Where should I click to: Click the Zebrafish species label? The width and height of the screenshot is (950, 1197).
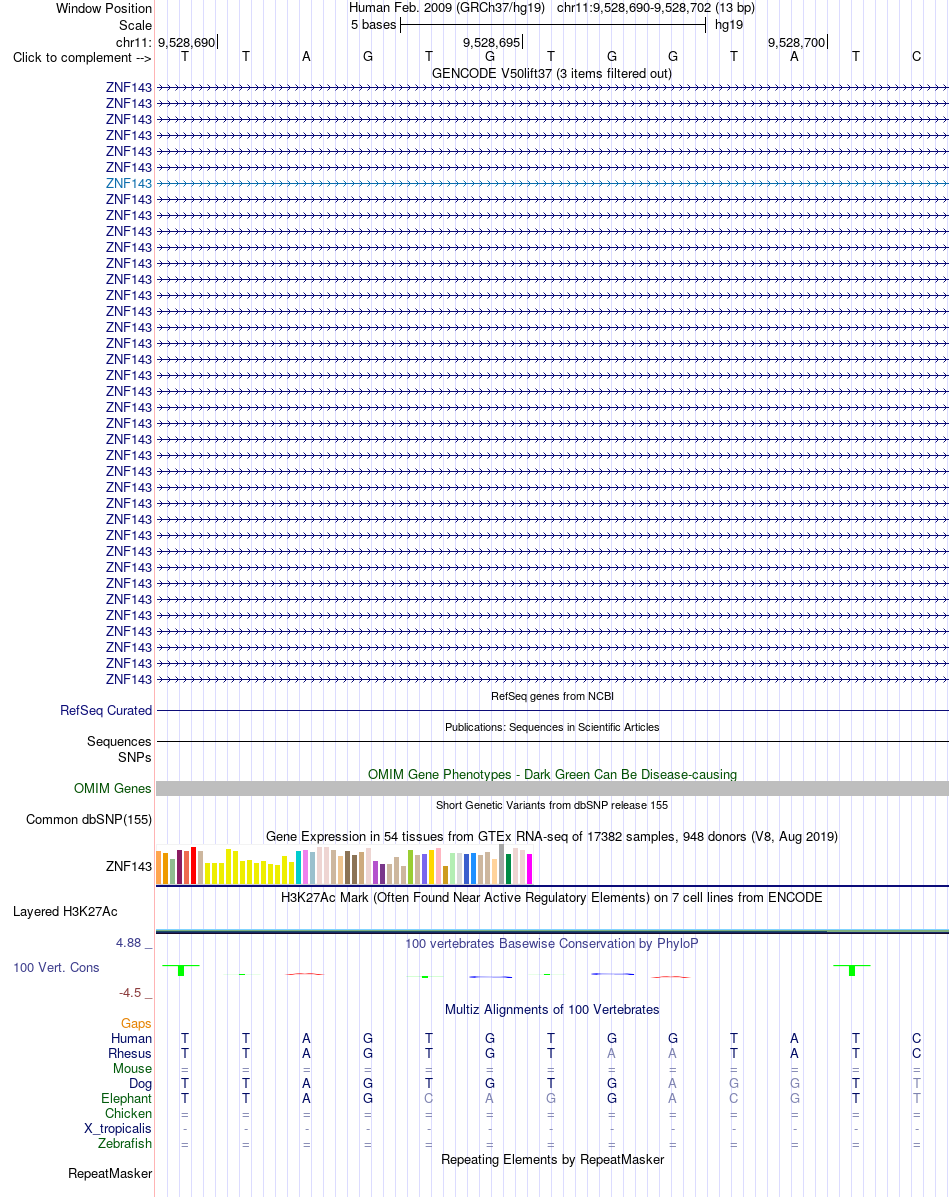124,1144
